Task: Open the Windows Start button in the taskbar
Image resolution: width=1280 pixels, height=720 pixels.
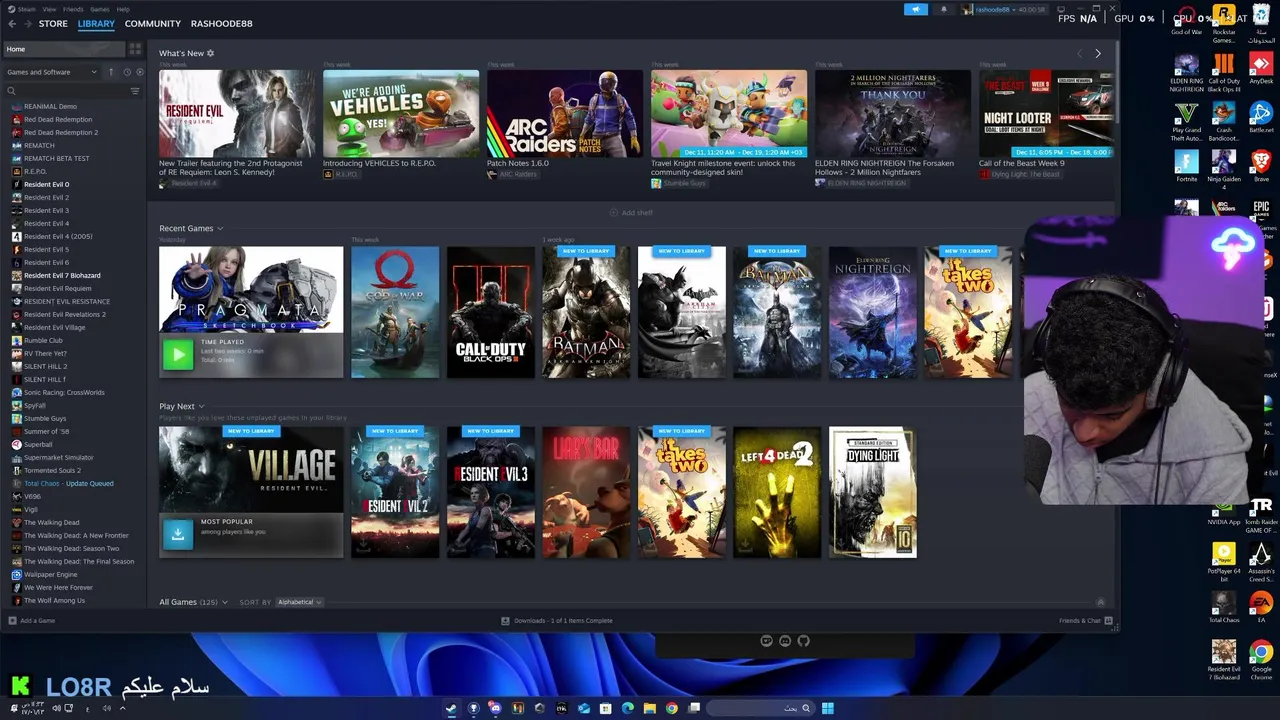Action: click(827, 708)
